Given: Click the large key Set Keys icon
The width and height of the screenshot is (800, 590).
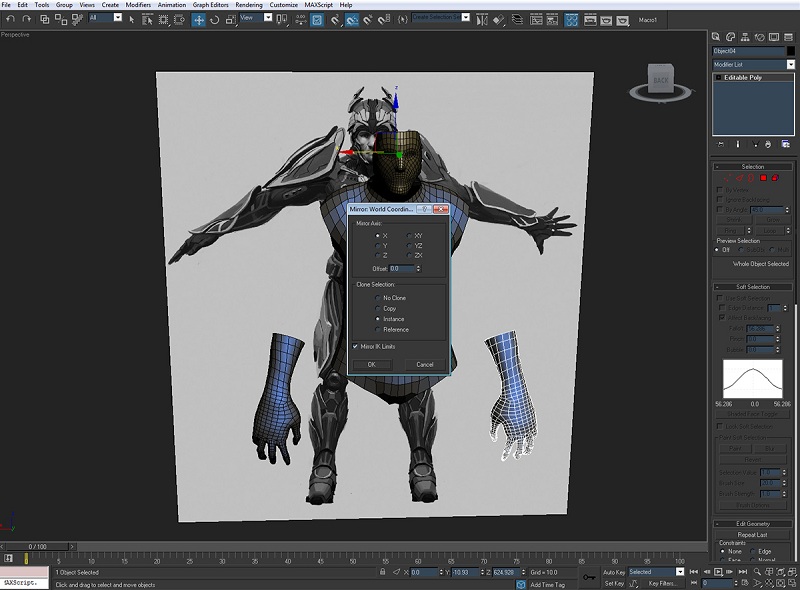Looking at the screenshot, I should (589, 578).
